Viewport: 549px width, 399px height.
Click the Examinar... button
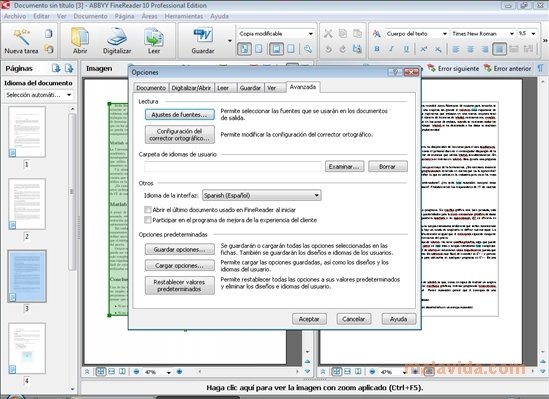[x=344, y=167]
